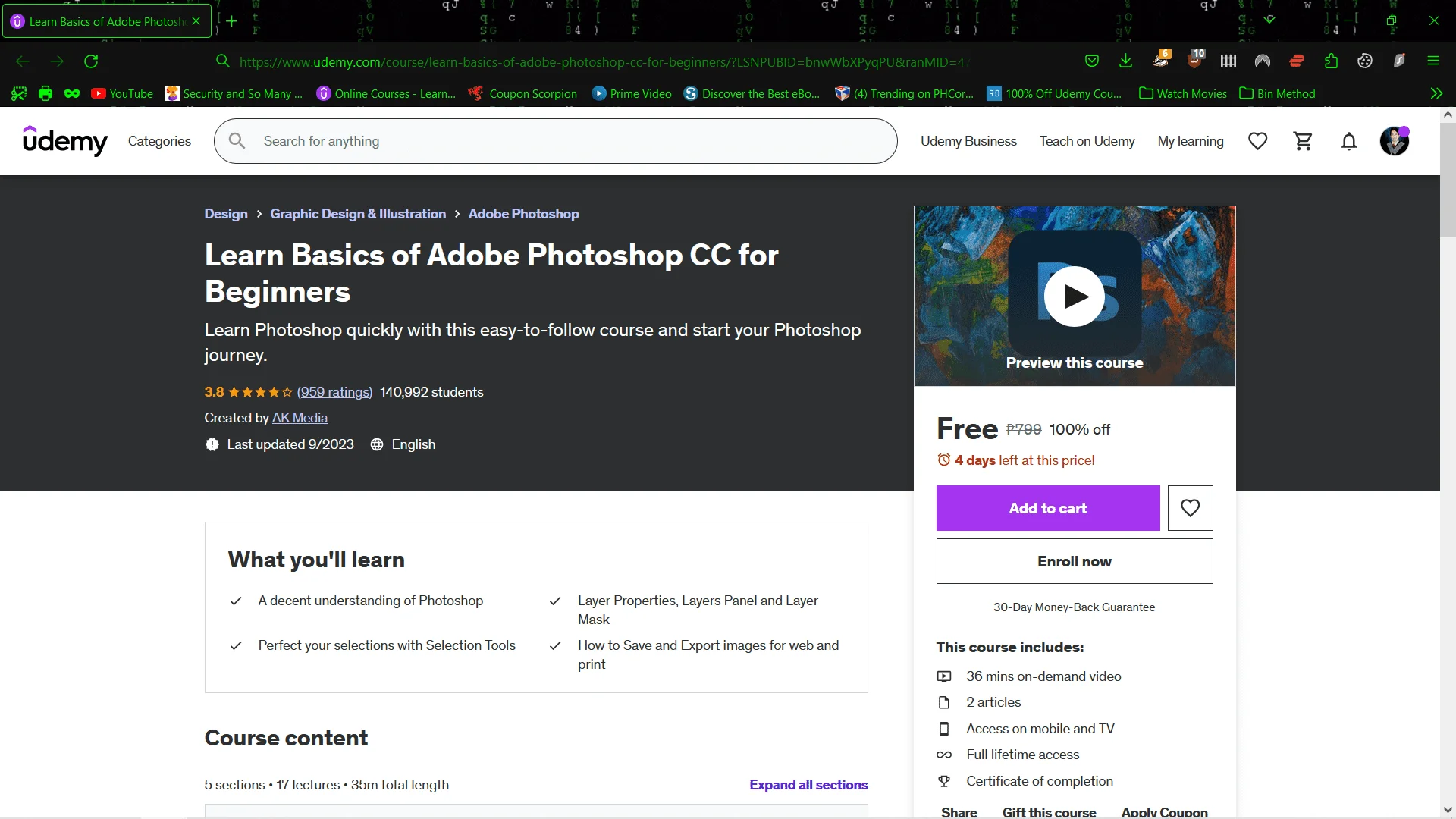Open the Discover the Best eBooks bookmark

(x=752, y=94)
